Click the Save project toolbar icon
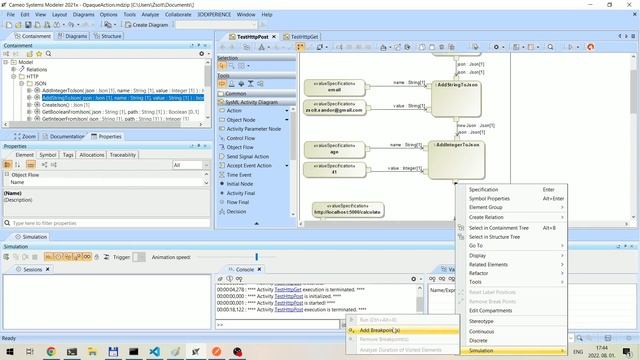Viewport: 640px width, 360px height. (28, 25)
